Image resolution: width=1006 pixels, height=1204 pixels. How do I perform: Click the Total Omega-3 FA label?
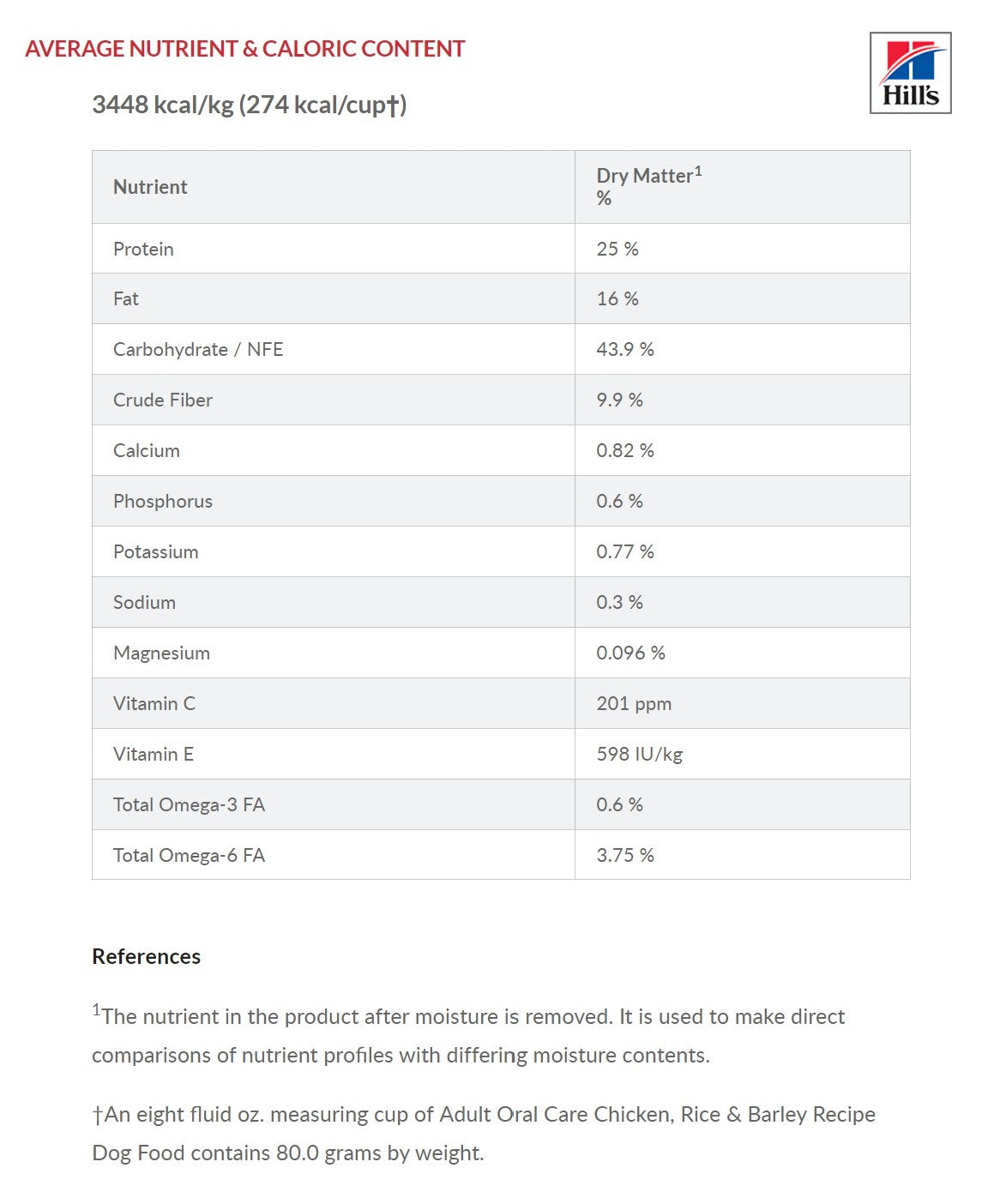[189, 804]
